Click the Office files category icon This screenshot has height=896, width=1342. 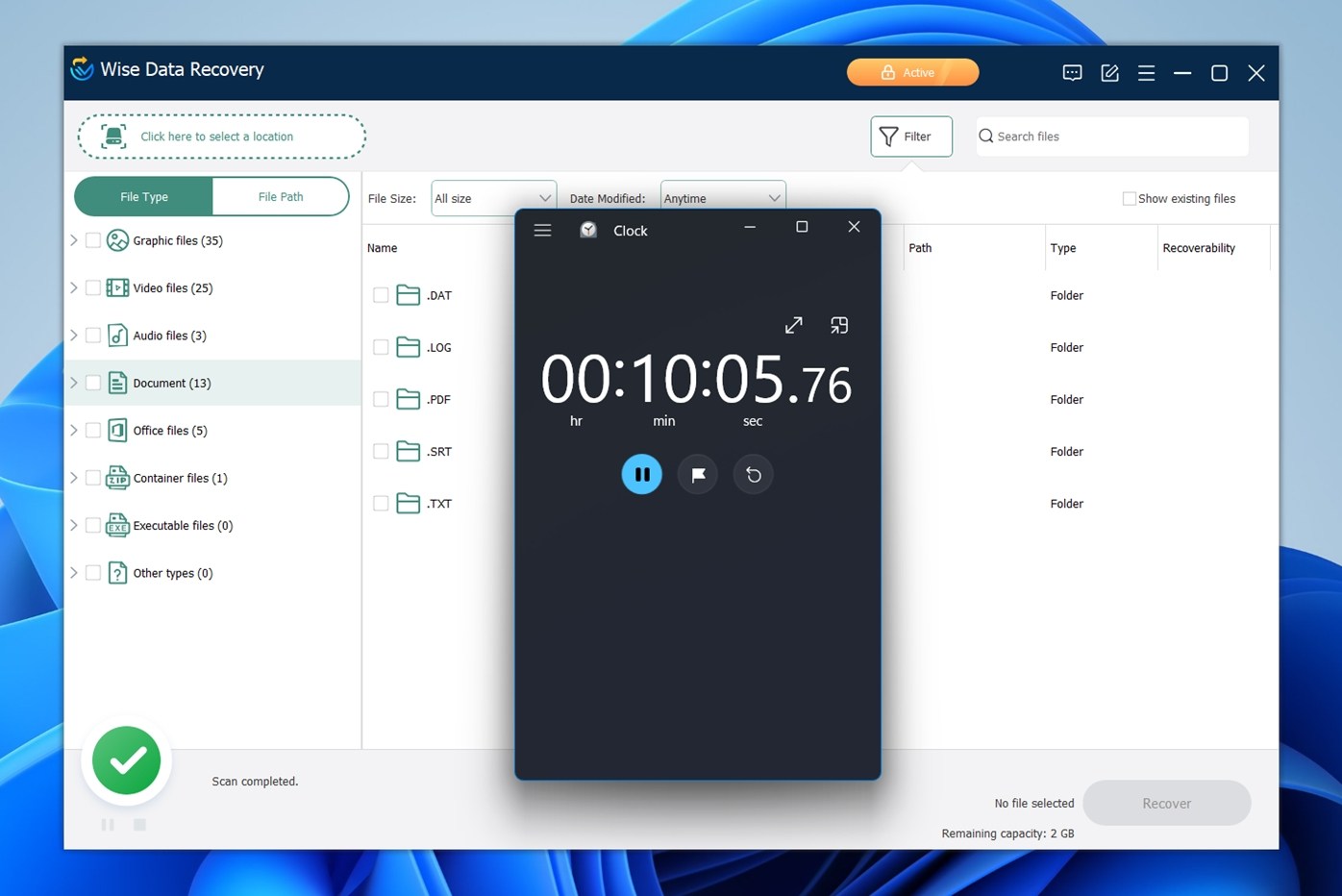117,430
